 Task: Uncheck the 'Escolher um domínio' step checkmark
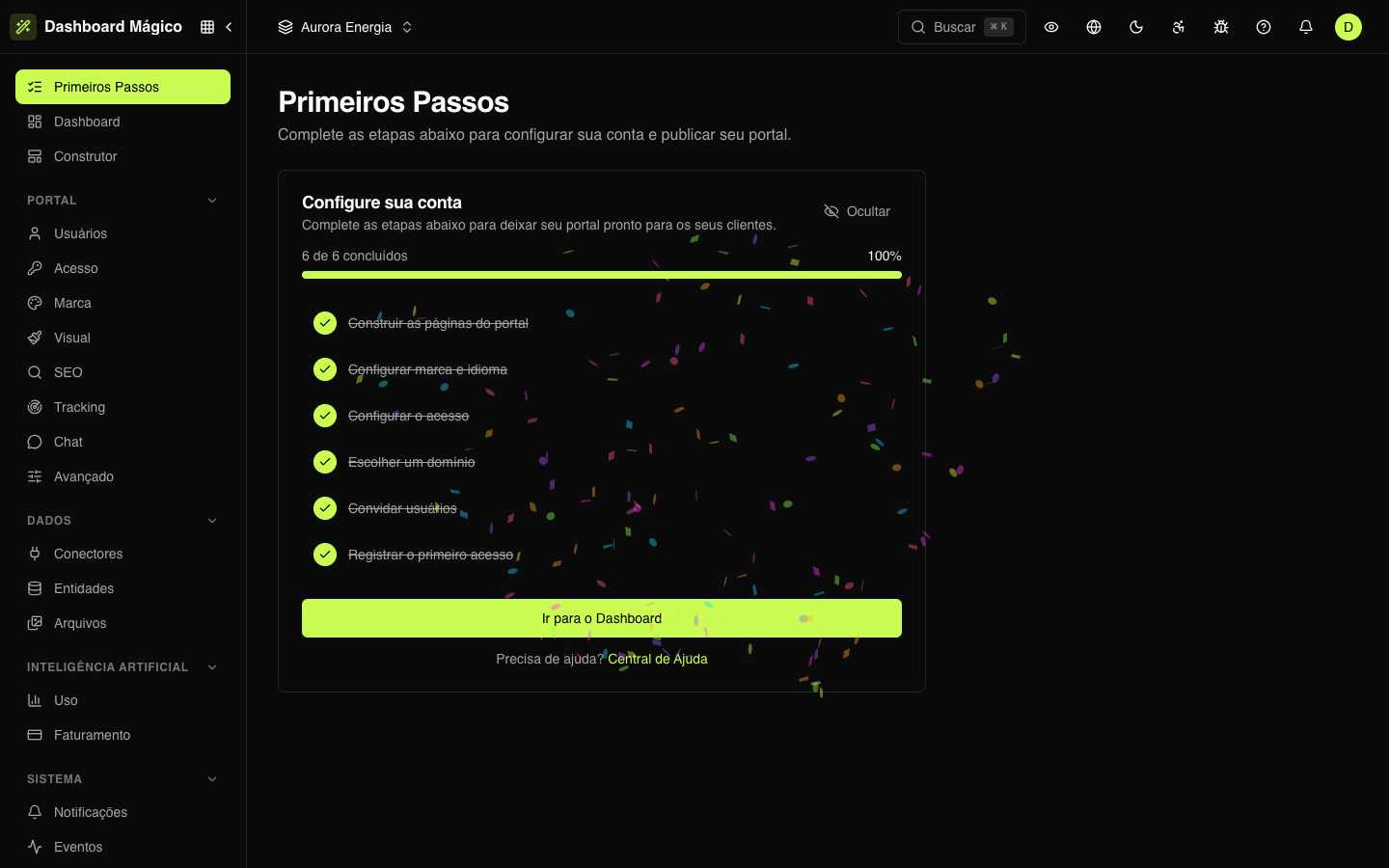325,462
